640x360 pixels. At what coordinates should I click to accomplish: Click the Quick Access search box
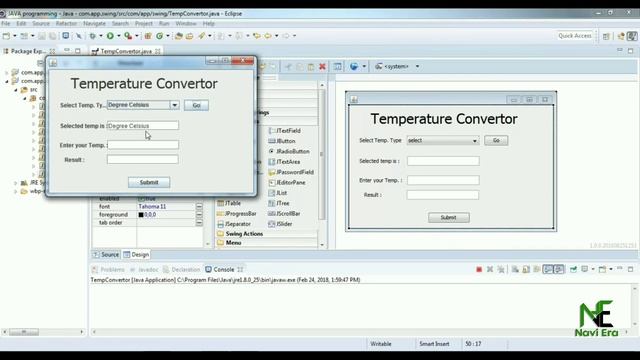pyautogui.click(x=575, y=36)
